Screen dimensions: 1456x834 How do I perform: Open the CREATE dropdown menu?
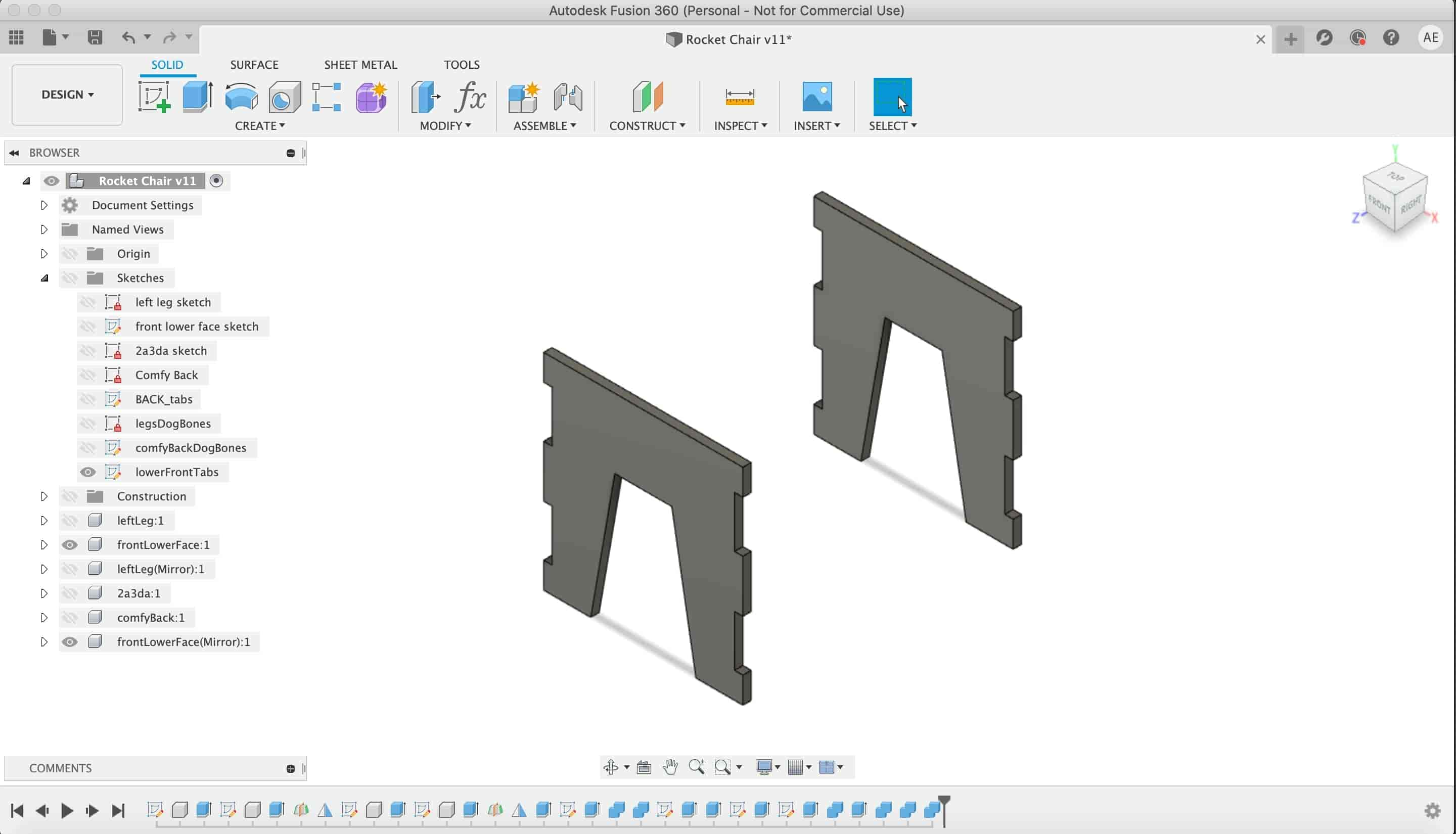259,125
